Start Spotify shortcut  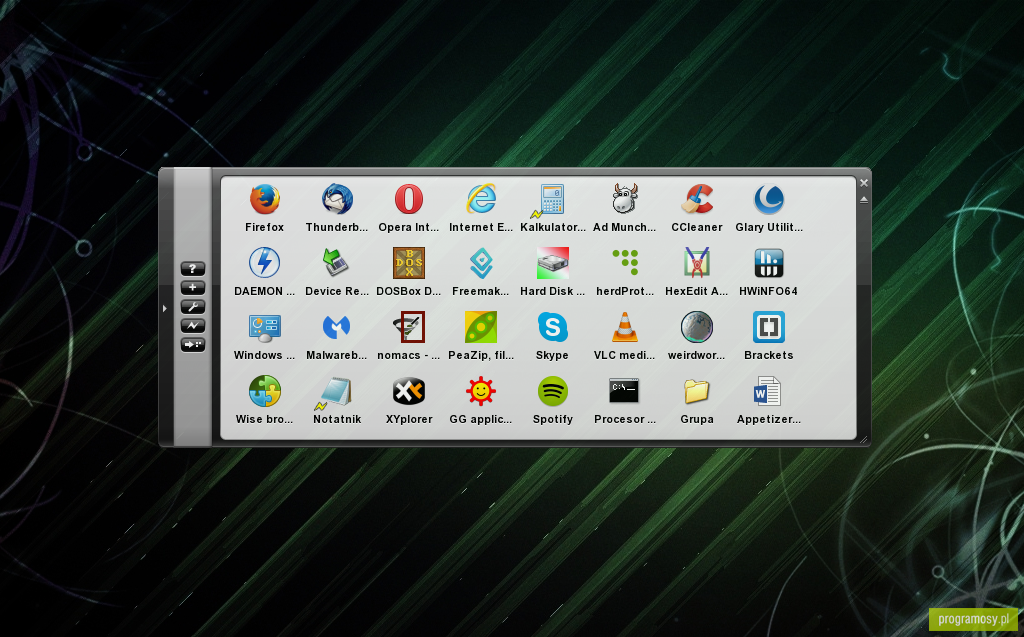coord(552,391)
